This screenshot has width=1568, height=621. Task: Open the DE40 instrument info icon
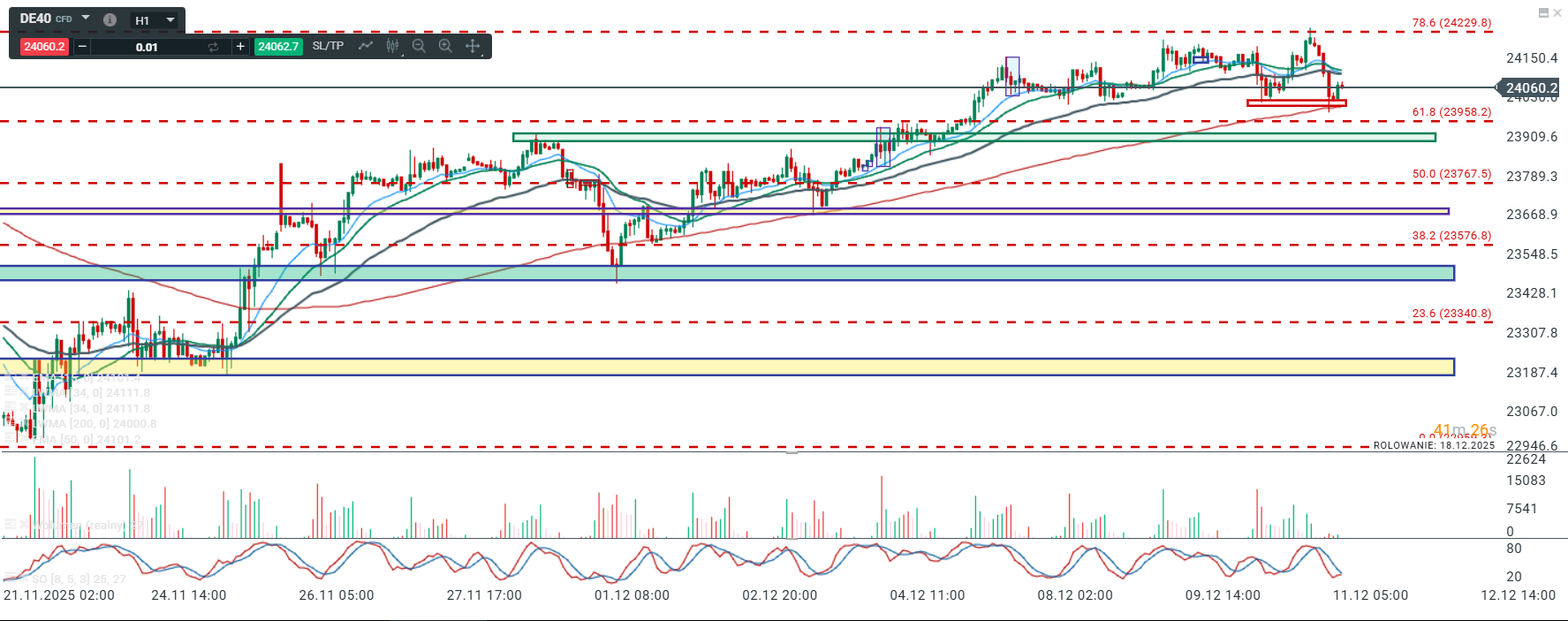(110, 19)
